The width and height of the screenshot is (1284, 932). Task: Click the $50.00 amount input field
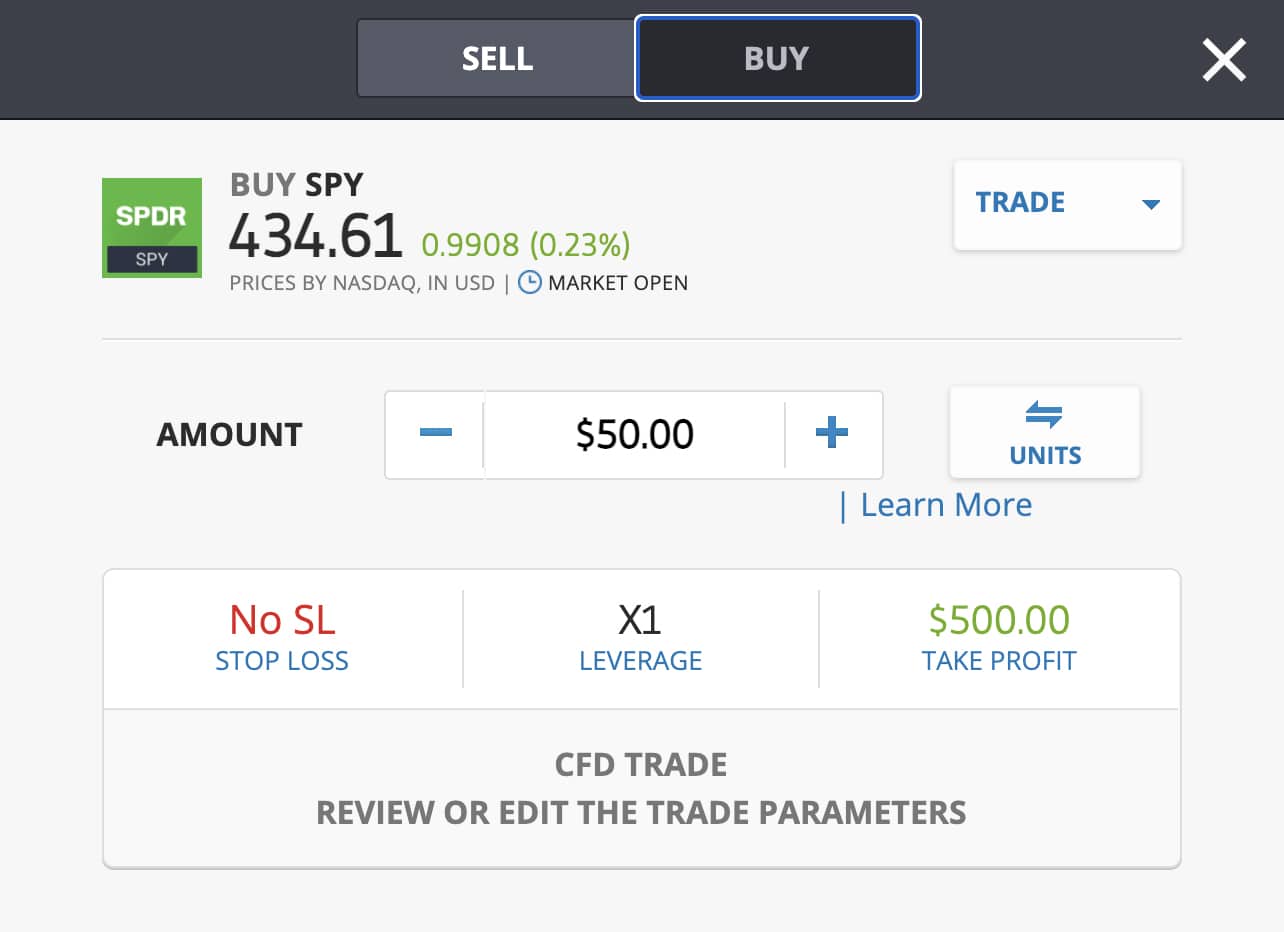[x=635, y=434]
